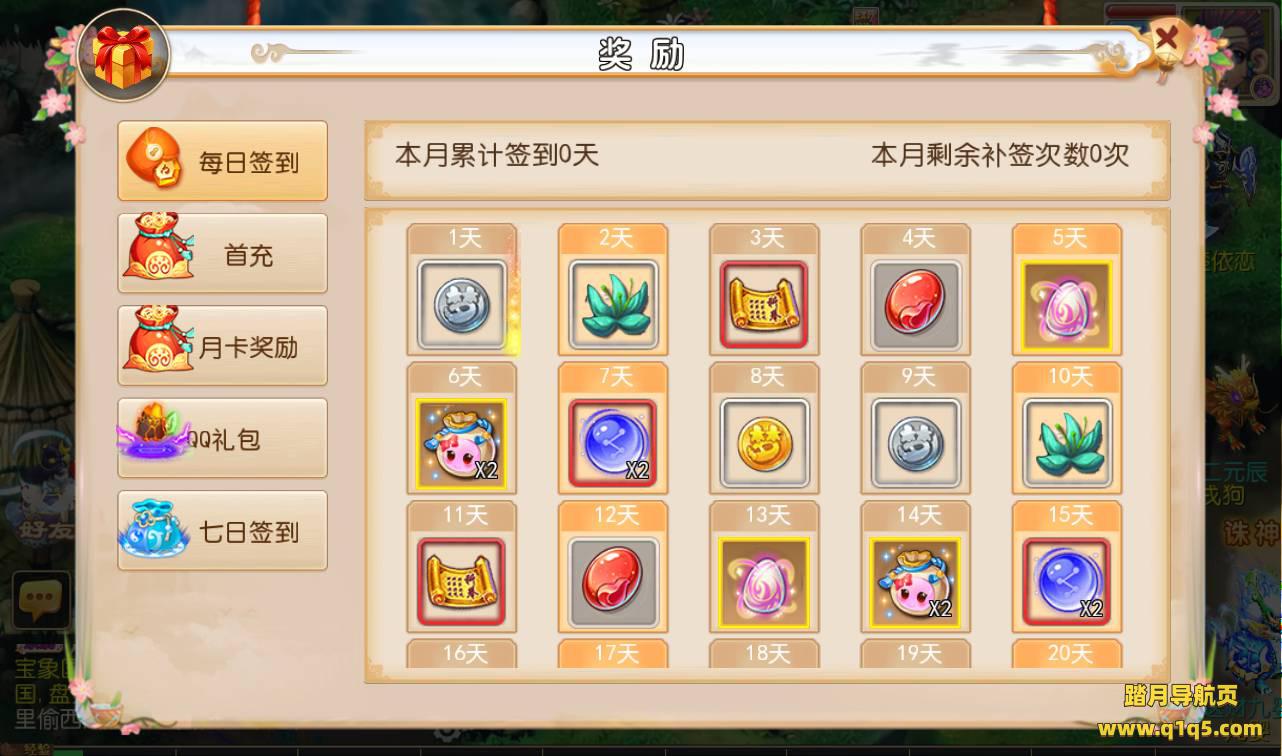Tap the day 5 glowing pink egg
1282x756 pixels.
pos(1067,304)
